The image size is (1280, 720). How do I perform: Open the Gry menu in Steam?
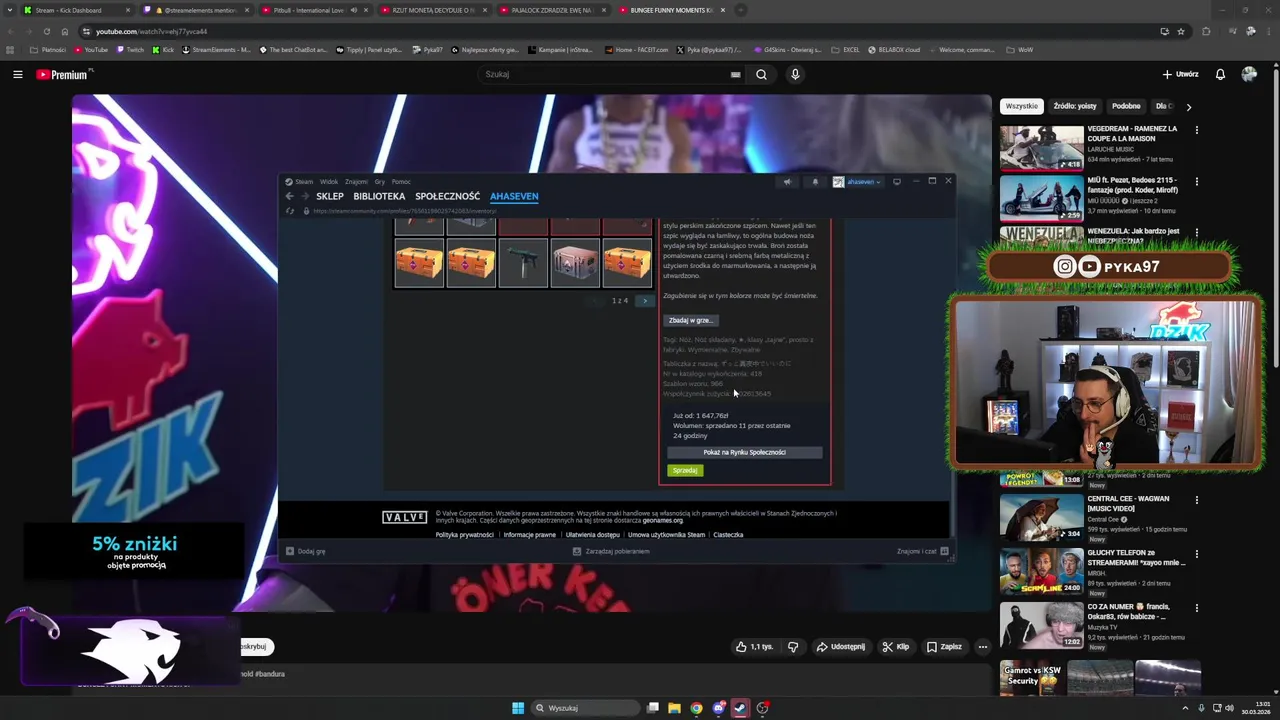point(380,182)
